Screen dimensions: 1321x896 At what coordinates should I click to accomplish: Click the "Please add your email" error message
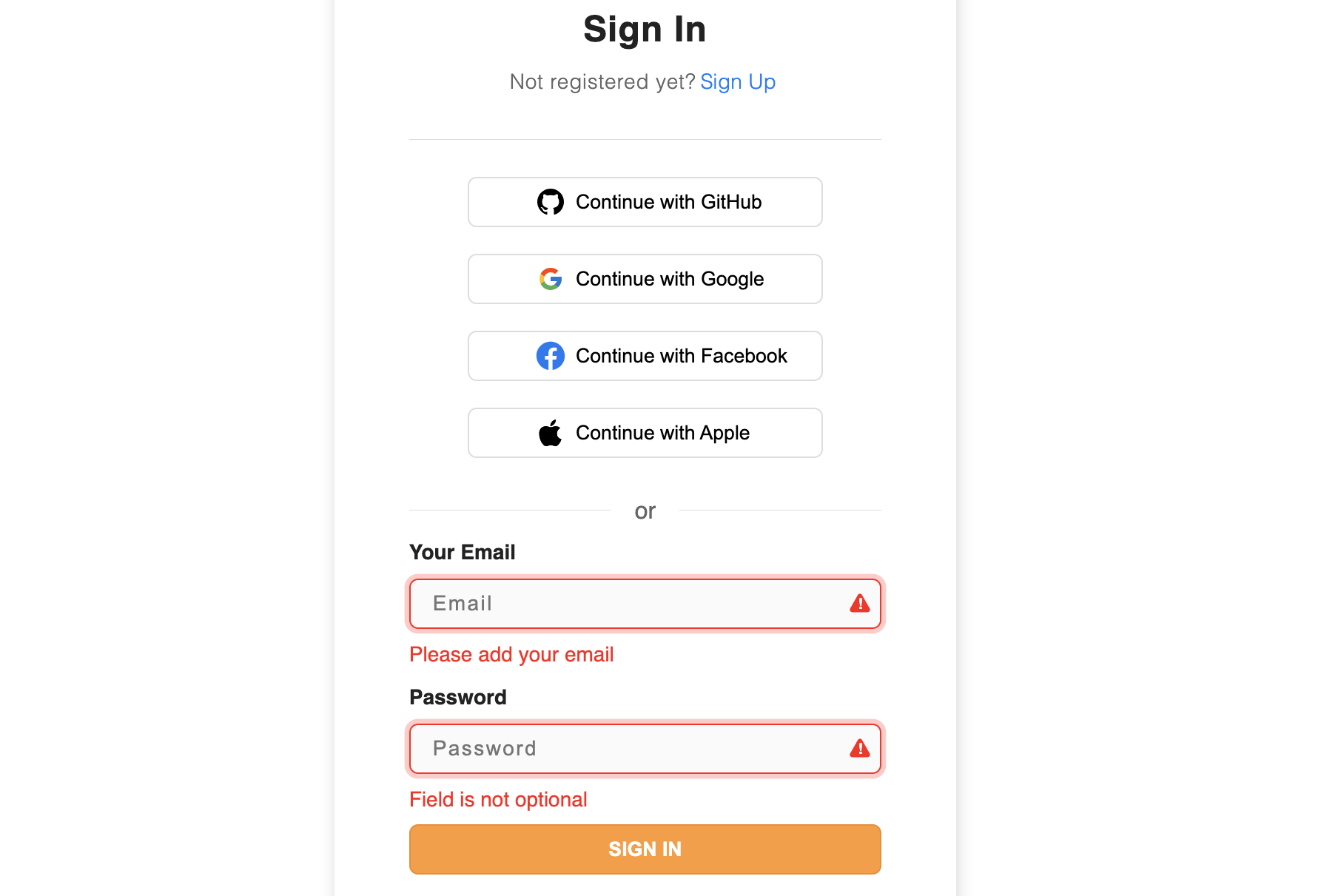click(511, 654)
